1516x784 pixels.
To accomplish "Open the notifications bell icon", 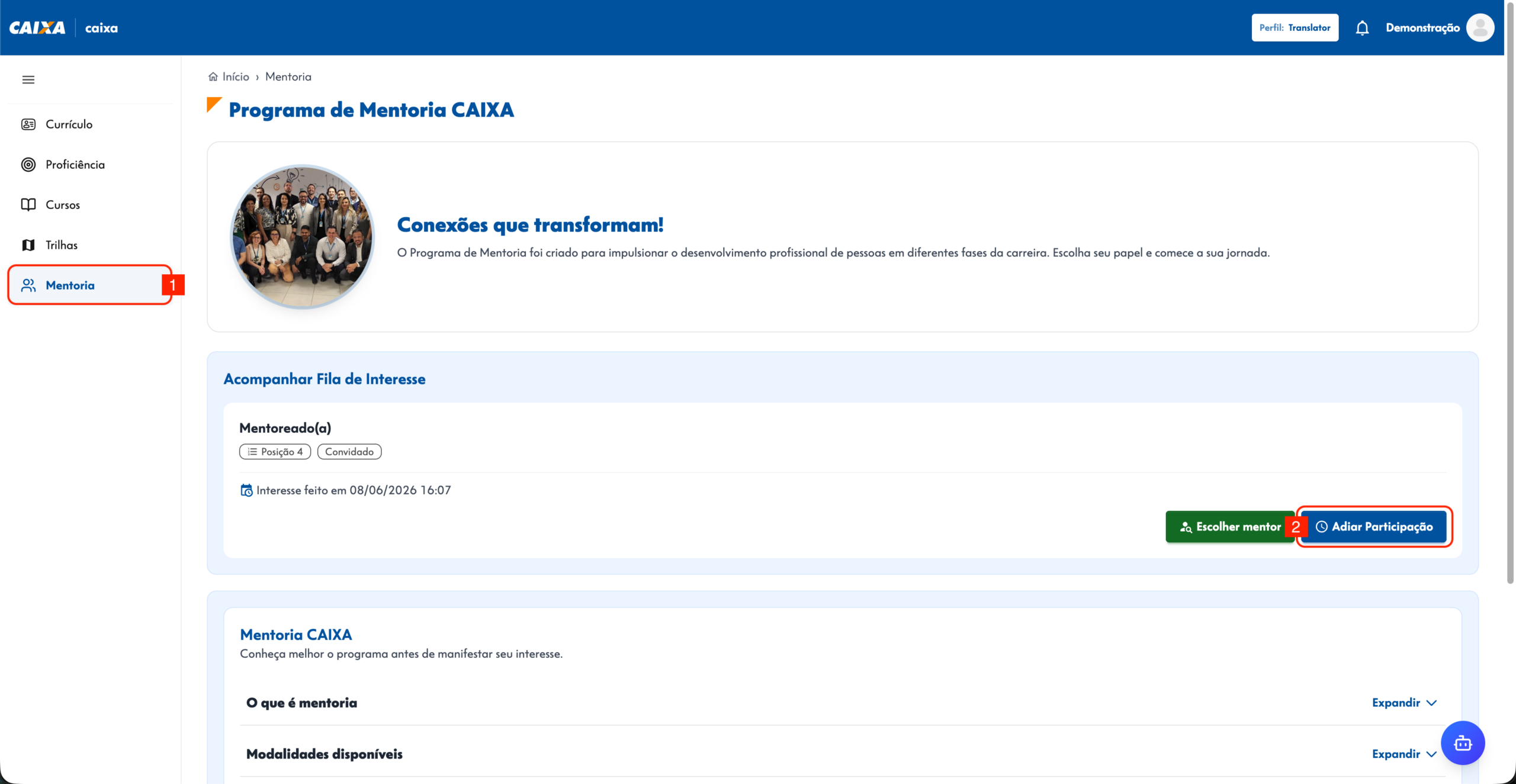I will click(x=1362, y=28).
